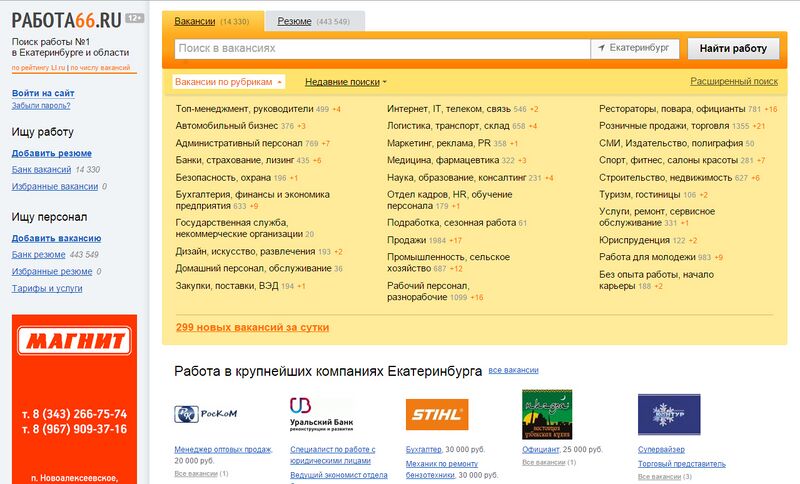800x484 pixels.
Task: Expand the Недавние поиски dropdown
Action: point(345,82)
